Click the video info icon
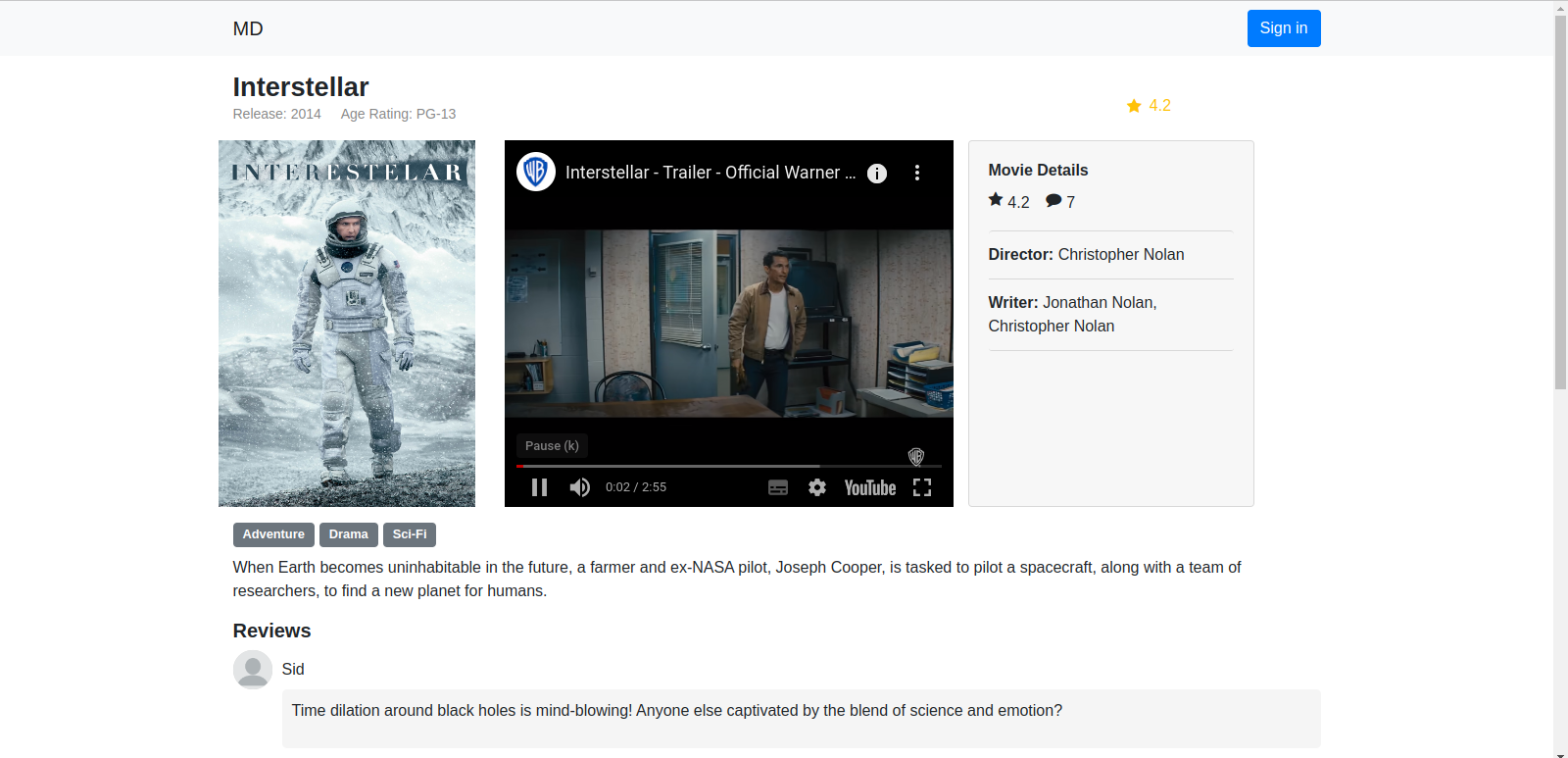The image size is (1568, 758). 877,173
